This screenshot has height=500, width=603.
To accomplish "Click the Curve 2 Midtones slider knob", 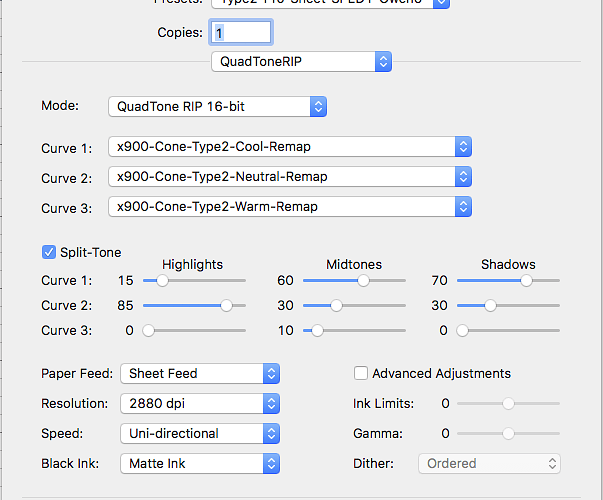I will pos(336,305).
